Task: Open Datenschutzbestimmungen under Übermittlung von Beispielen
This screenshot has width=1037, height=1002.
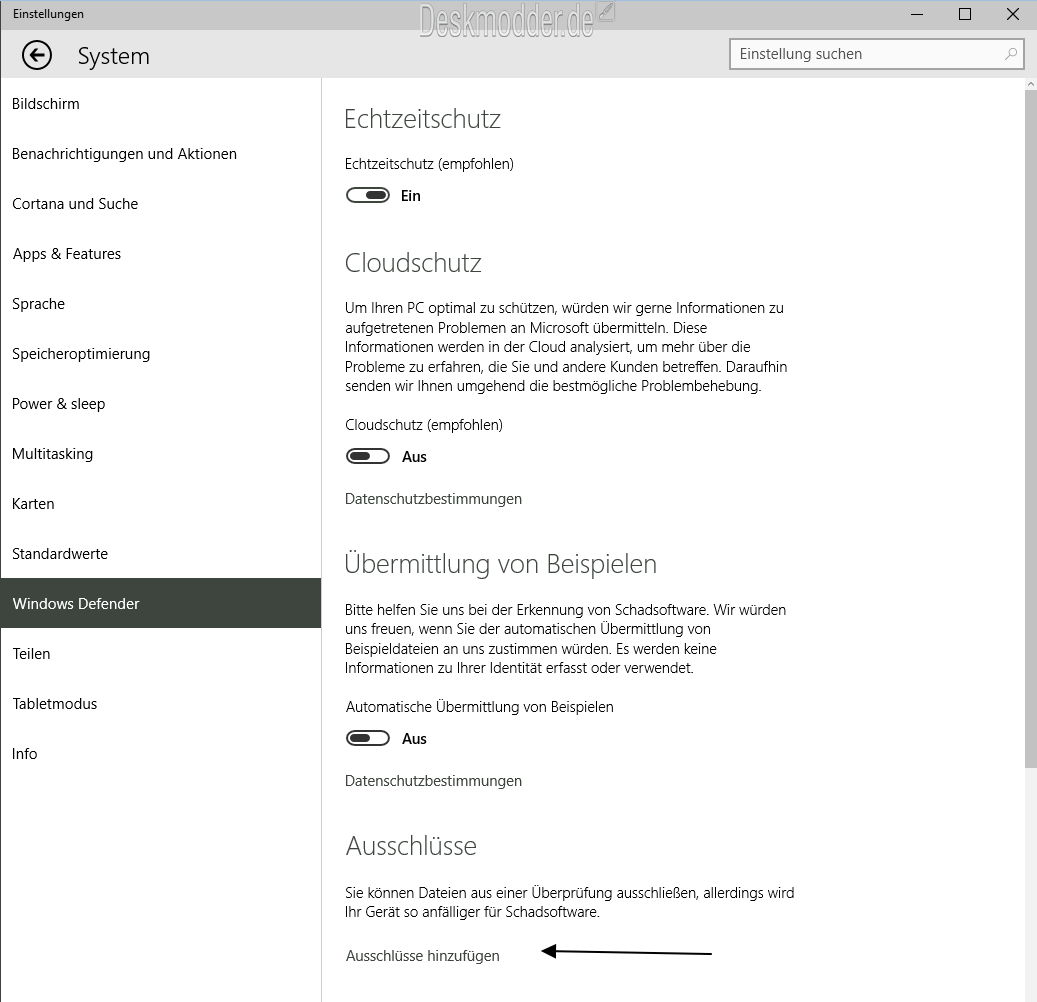Action: [433, 781]
